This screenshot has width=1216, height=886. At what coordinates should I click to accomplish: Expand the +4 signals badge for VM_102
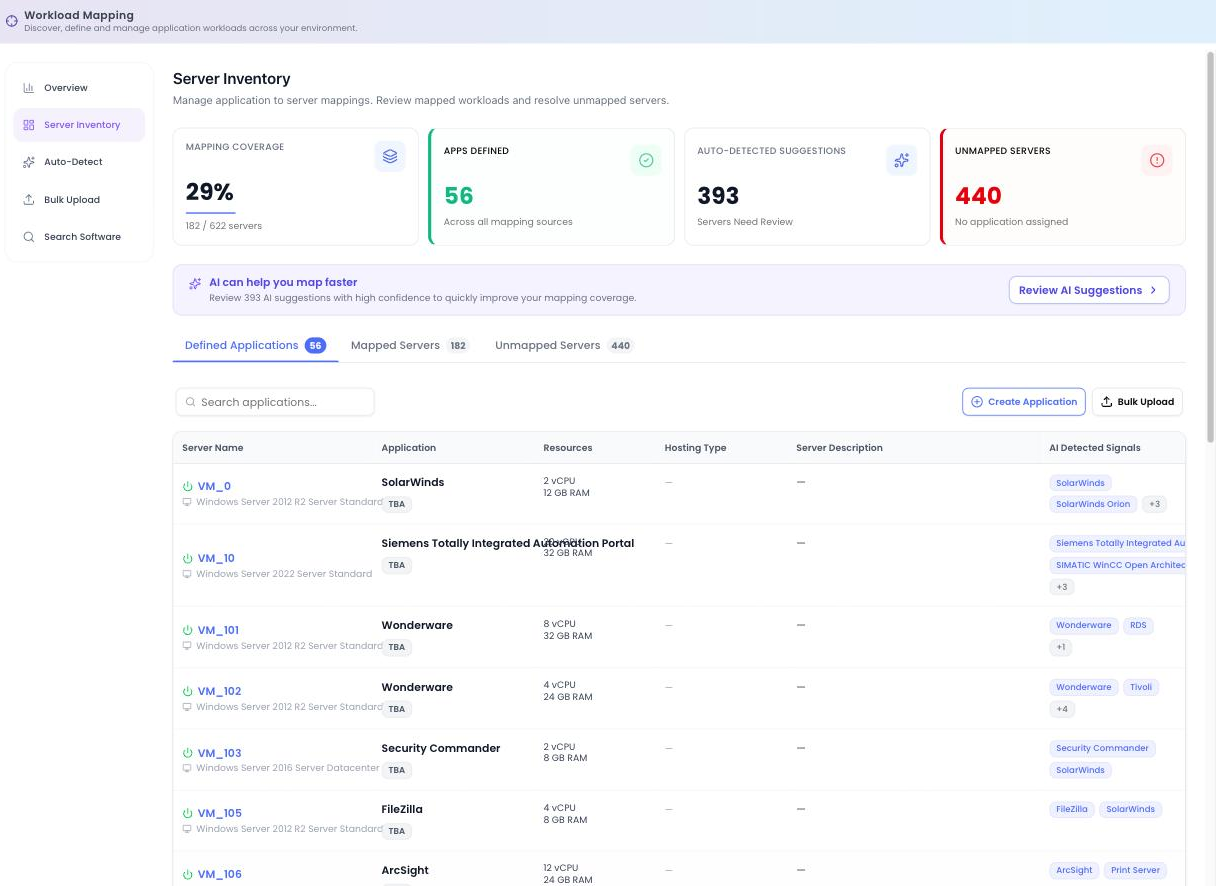pyautogui.click(x=1062, y=709)
